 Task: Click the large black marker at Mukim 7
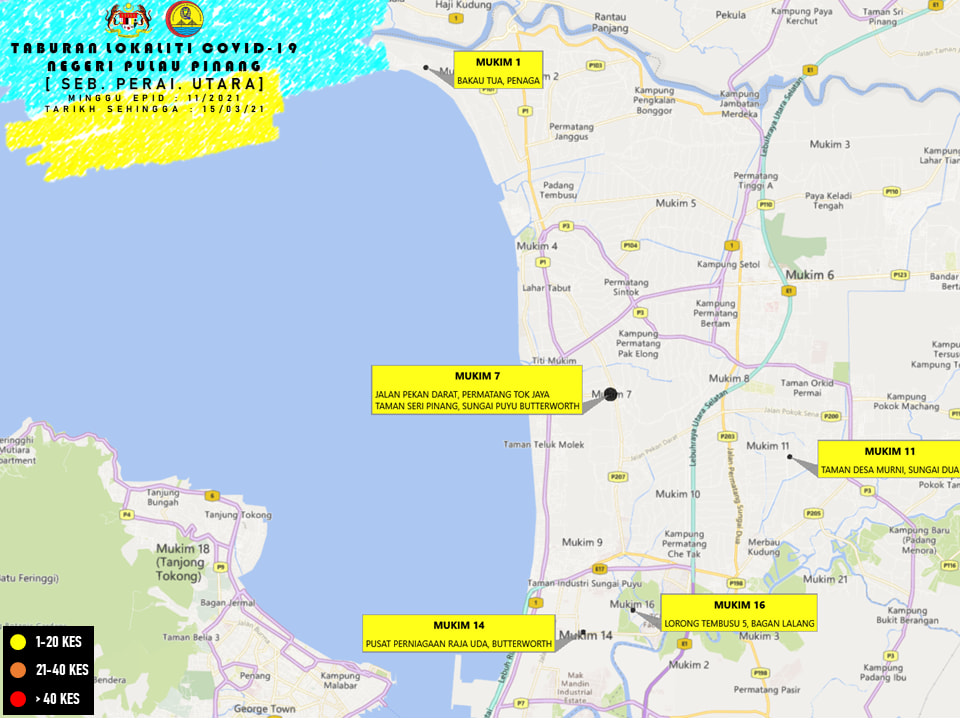click(610, 394)
